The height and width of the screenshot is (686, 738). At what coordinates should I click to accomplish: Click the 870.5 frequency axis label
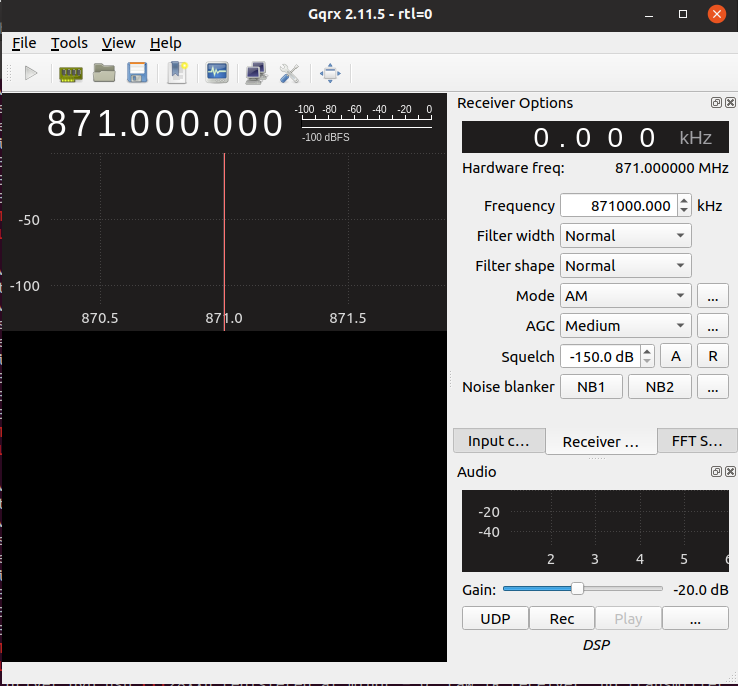pyautogui.click(x=99, y=318)
